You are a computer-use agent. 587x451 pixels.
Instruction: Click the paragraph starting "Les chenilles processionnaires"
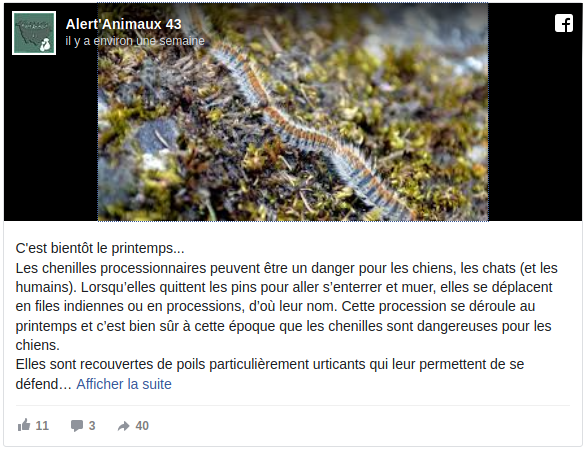point(286,306)
